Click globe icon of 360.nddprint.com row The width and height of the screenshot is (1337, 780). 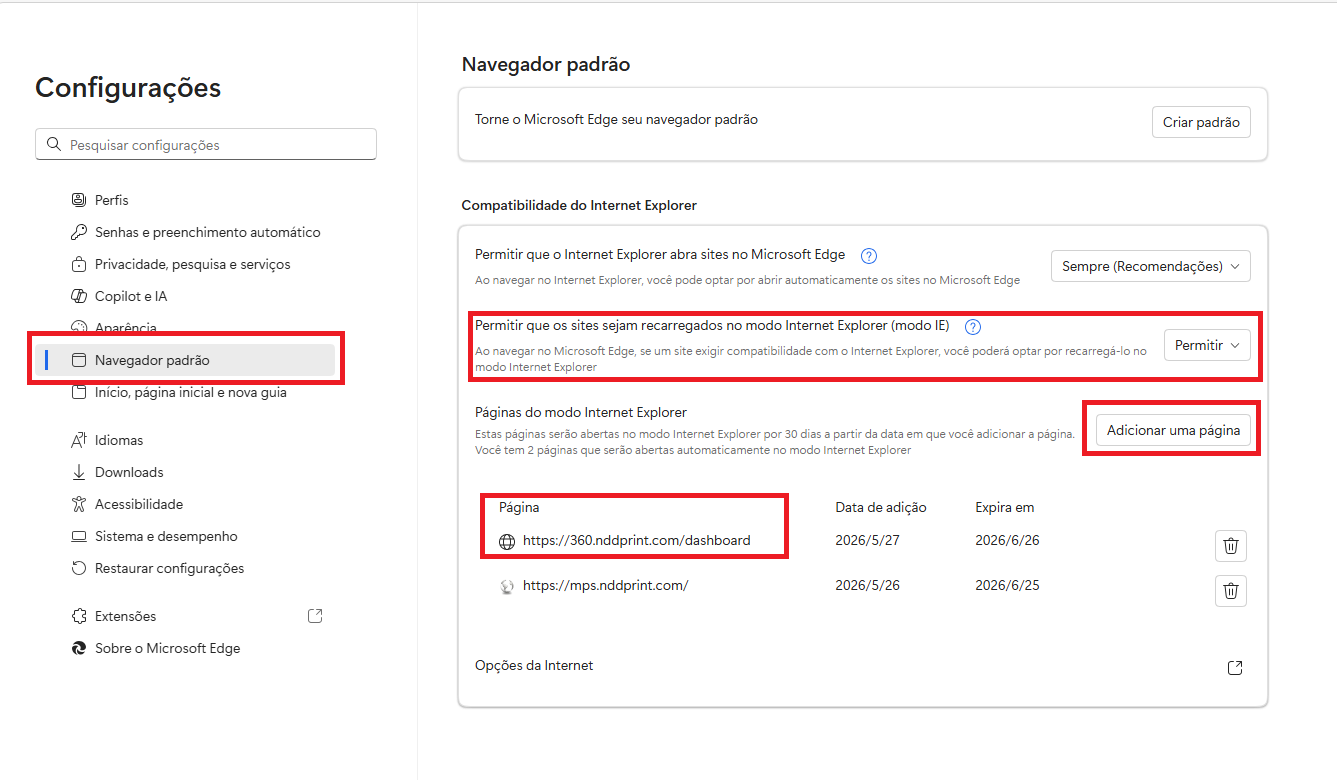point(507,541)
